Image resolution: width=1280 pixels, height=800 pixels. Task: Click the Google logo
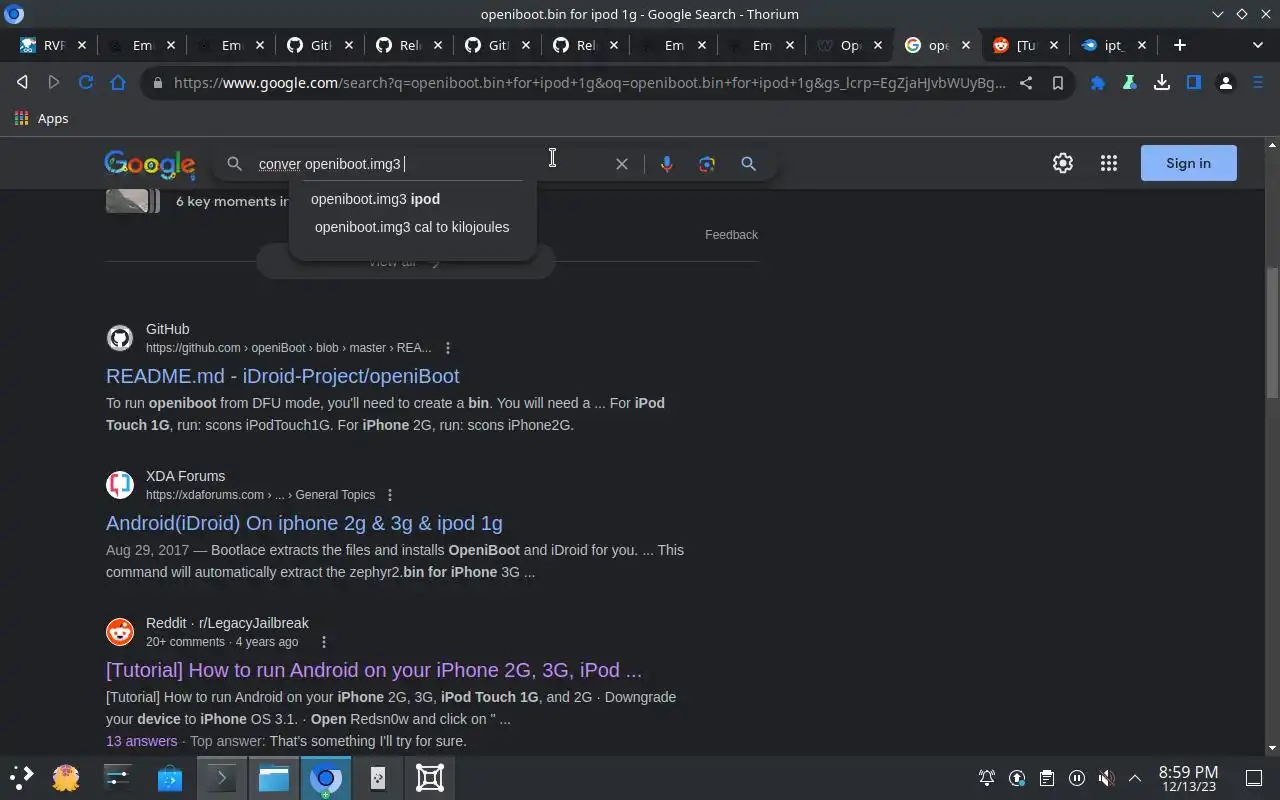149,164
